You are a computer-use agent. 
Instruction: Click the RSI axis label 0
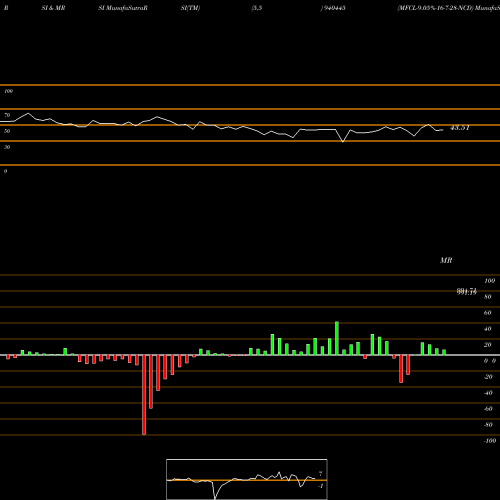(6, 171)
